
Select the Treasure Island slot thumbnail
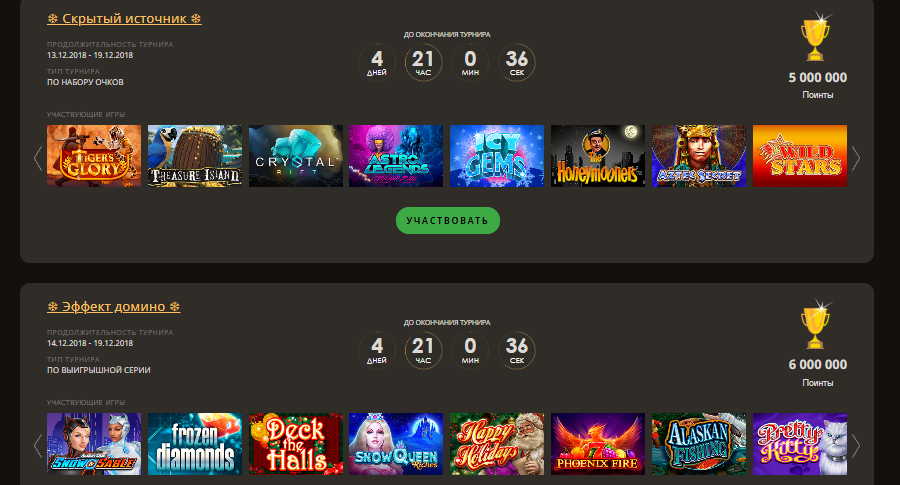[195, 156]
